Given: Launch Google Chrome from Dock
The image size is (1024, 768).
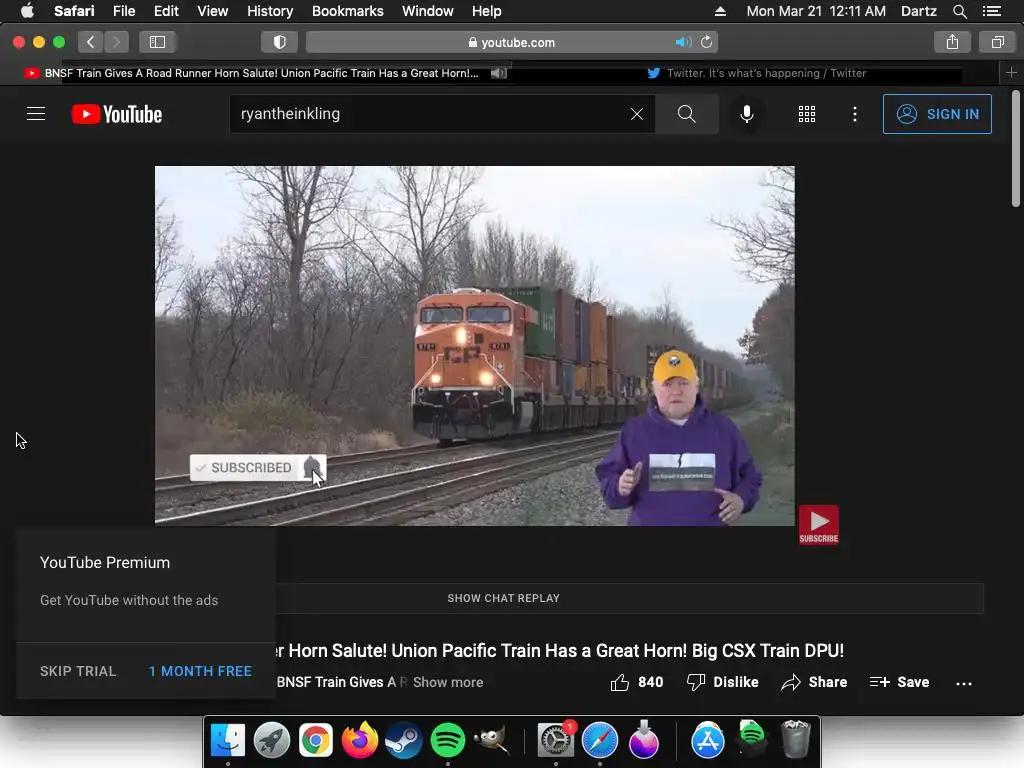Looking at the screenshot, I should (x=315, y=740).
